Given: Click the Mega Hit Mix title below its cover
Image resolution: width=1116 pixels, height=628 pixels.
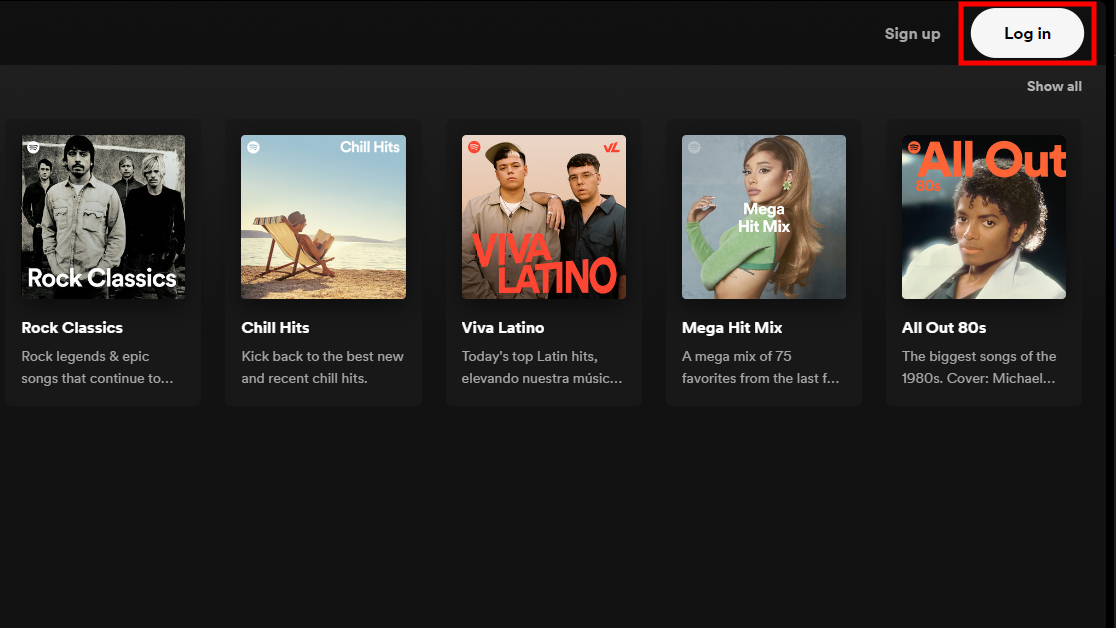Looking at the screenshot, I should (x=732, y=328).
